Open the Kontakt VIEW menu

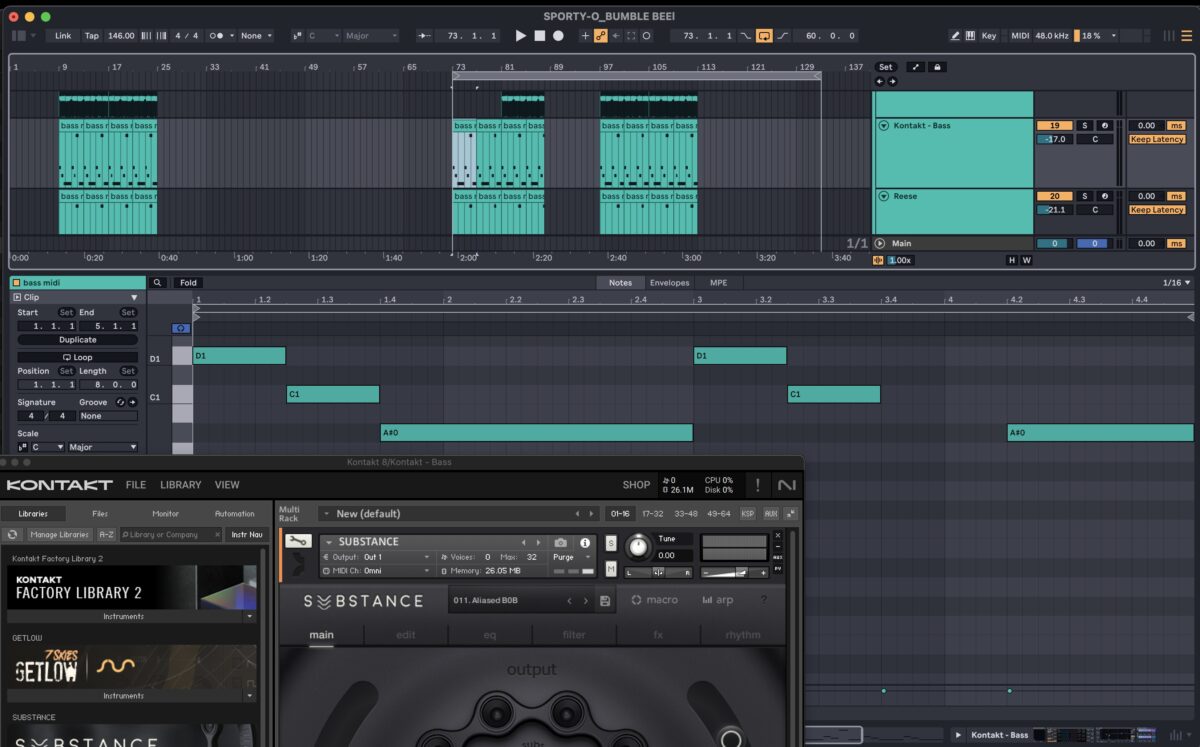pyautogui.click(x=227, y=485)
